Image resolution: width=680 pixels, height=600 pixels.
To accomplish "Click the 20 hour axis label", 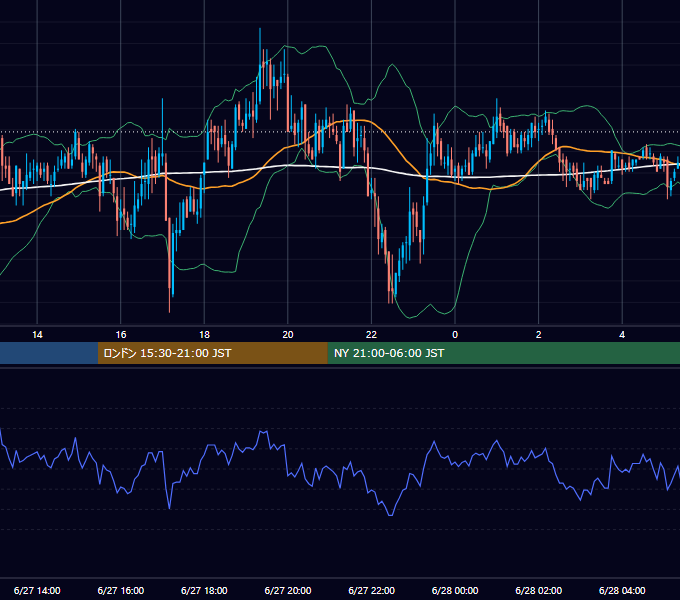I will [x=288, y=335].
